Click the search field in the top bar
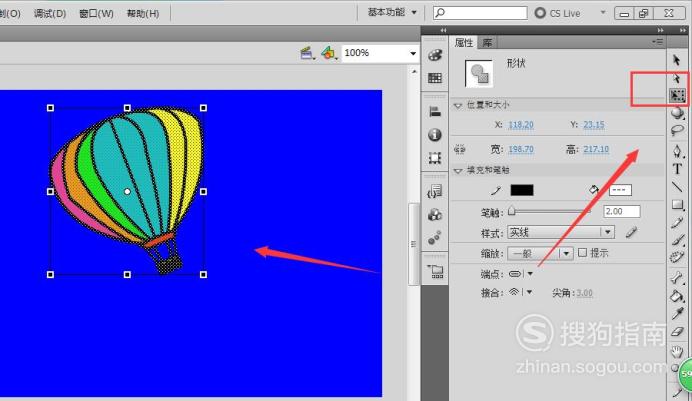This screenshot has width=692, height=401. coord(480,13)
